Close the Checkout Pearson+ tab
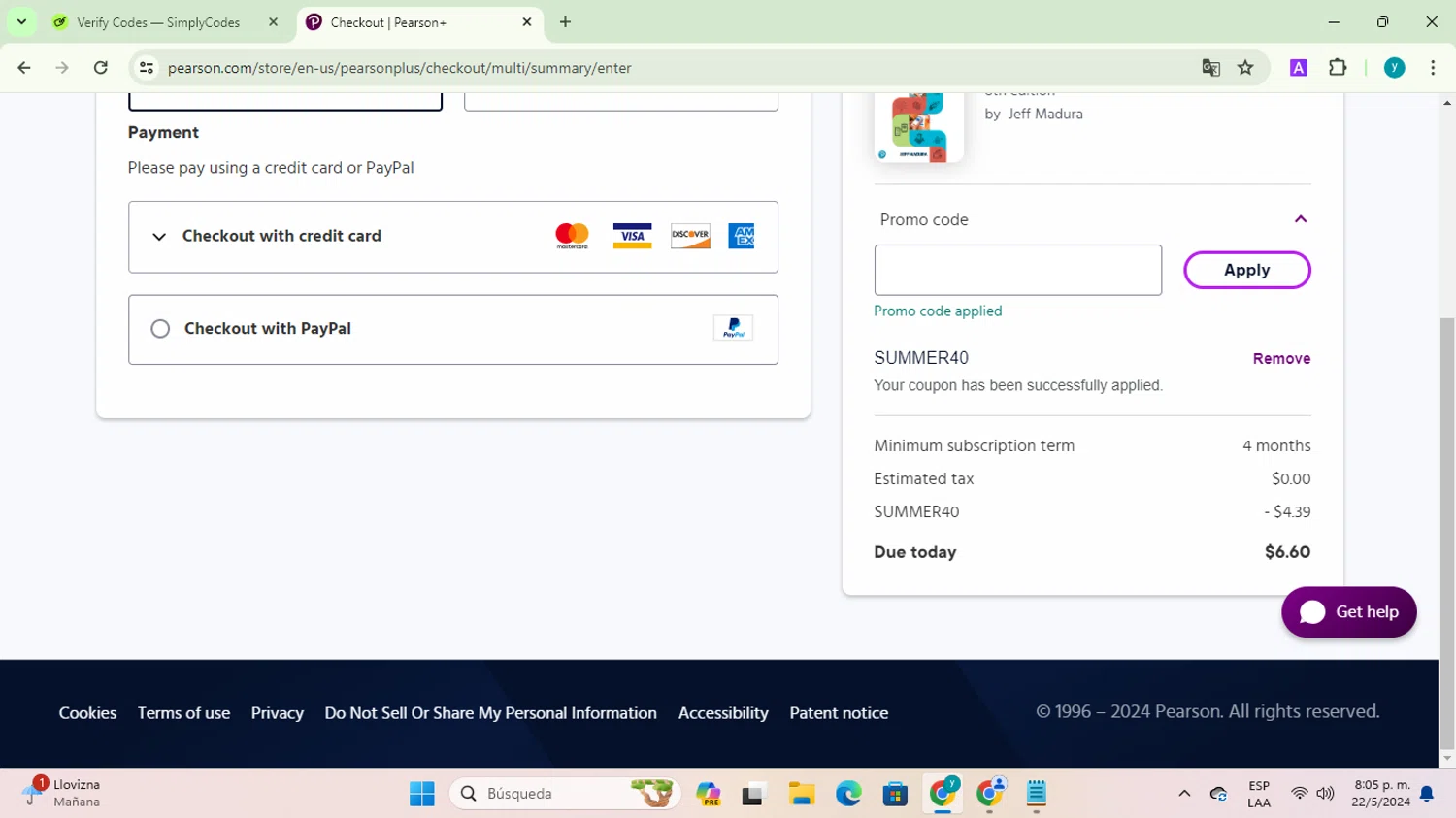The image size is (1456, 818). [x=527, y=22]
